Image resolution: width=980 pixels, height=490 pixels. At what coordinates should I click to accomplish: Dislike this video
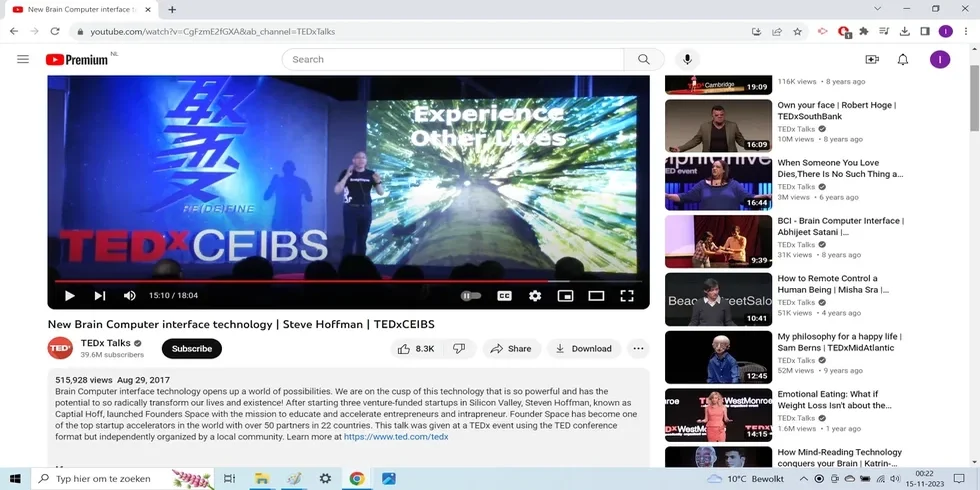tap(459, 349)
